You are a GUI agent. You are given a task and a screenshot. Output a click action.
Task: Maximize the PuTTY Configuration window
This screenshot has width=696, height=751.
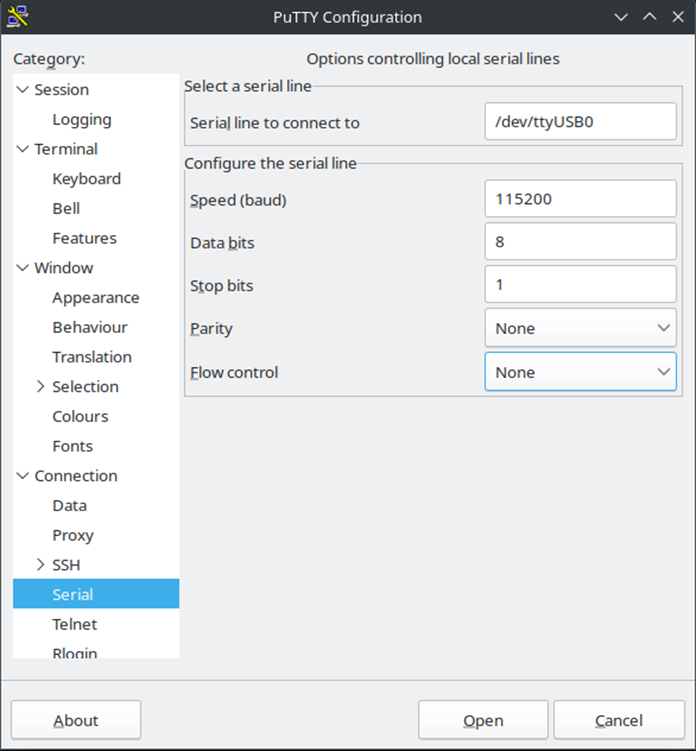pos(650,17)
